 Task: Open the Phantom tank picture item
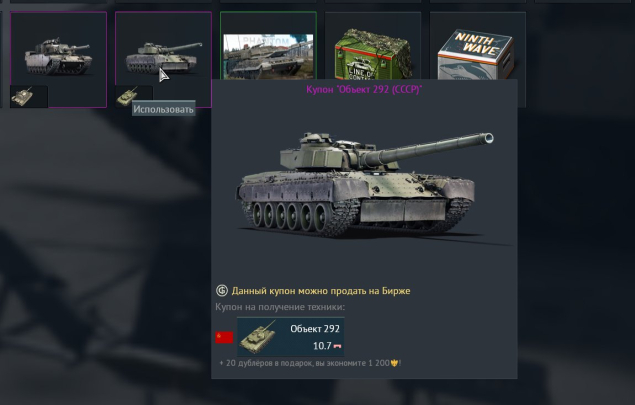click(x=268, y=56)
